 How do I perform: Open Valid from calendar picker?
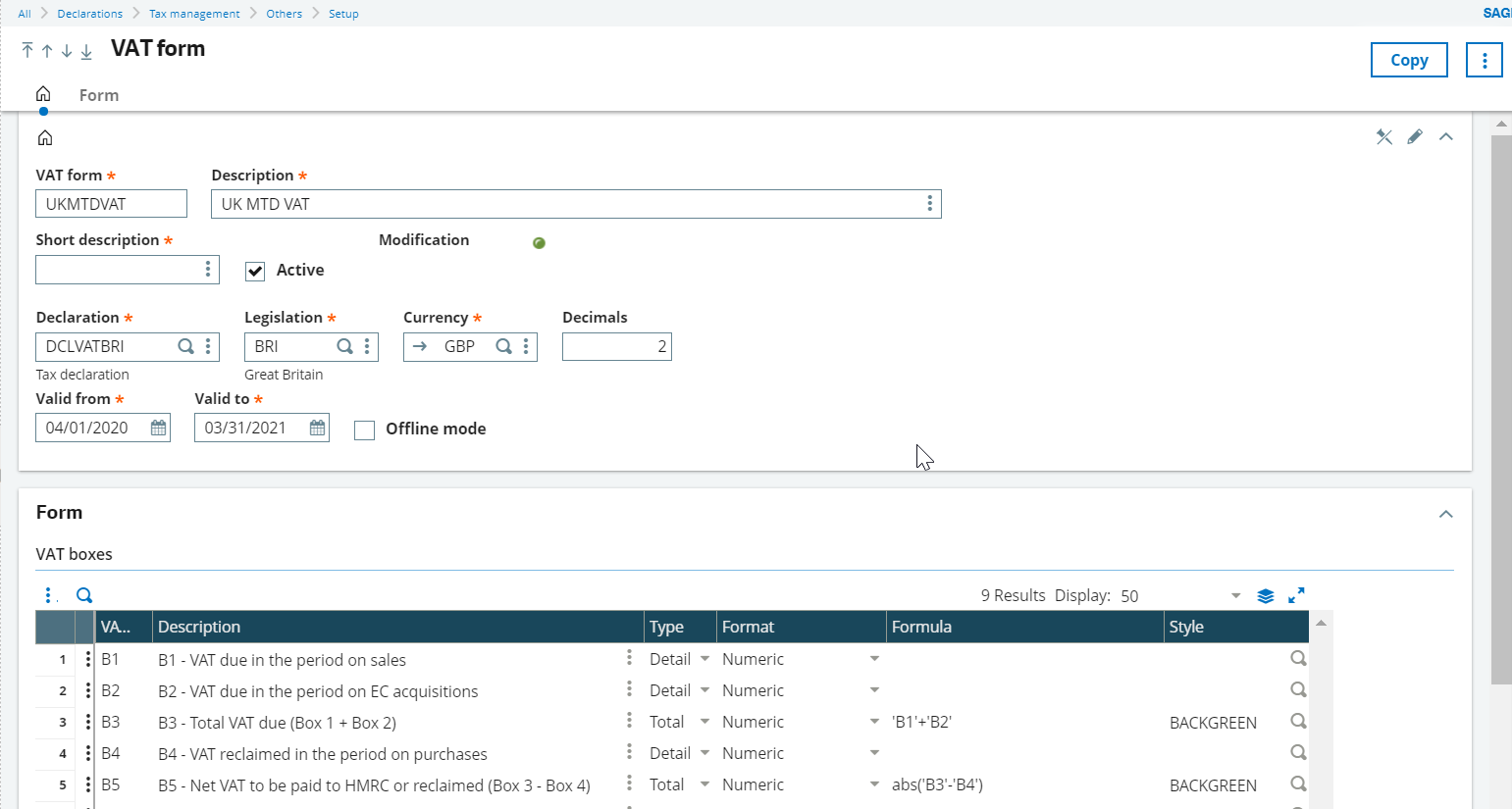click(158, 428)
